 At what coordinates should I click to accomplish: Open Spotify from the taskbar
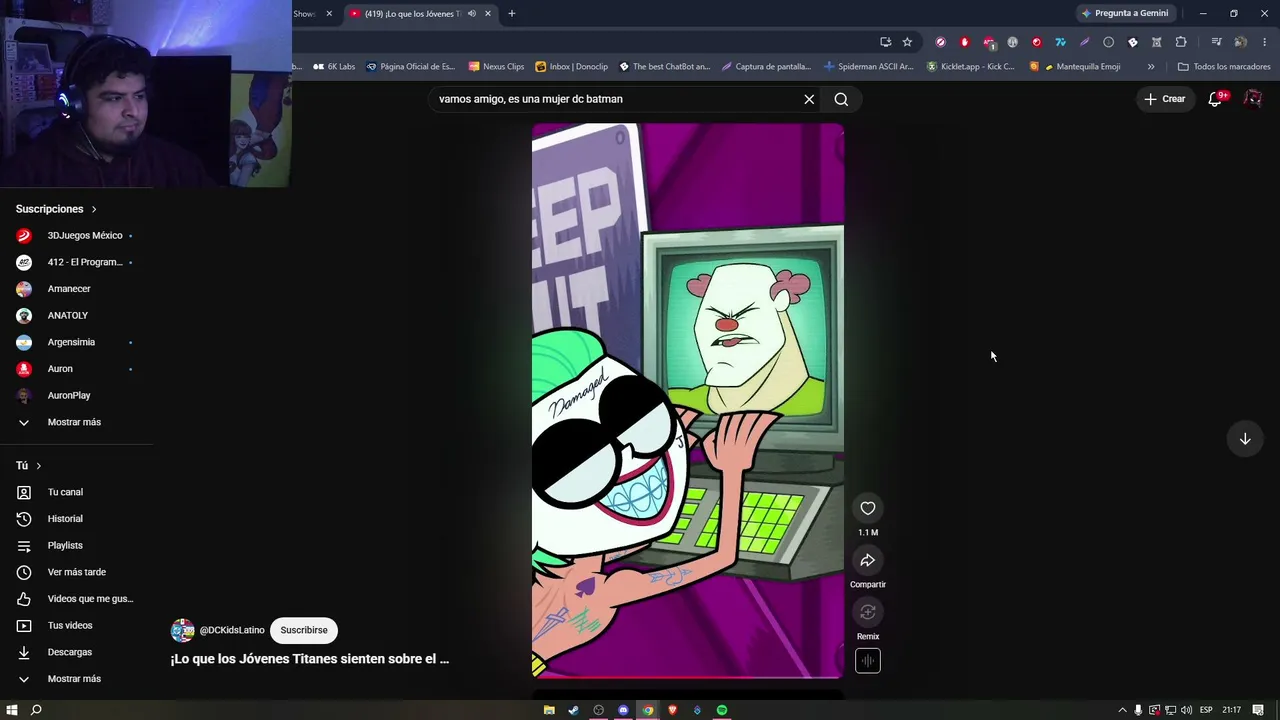[722, 710]
